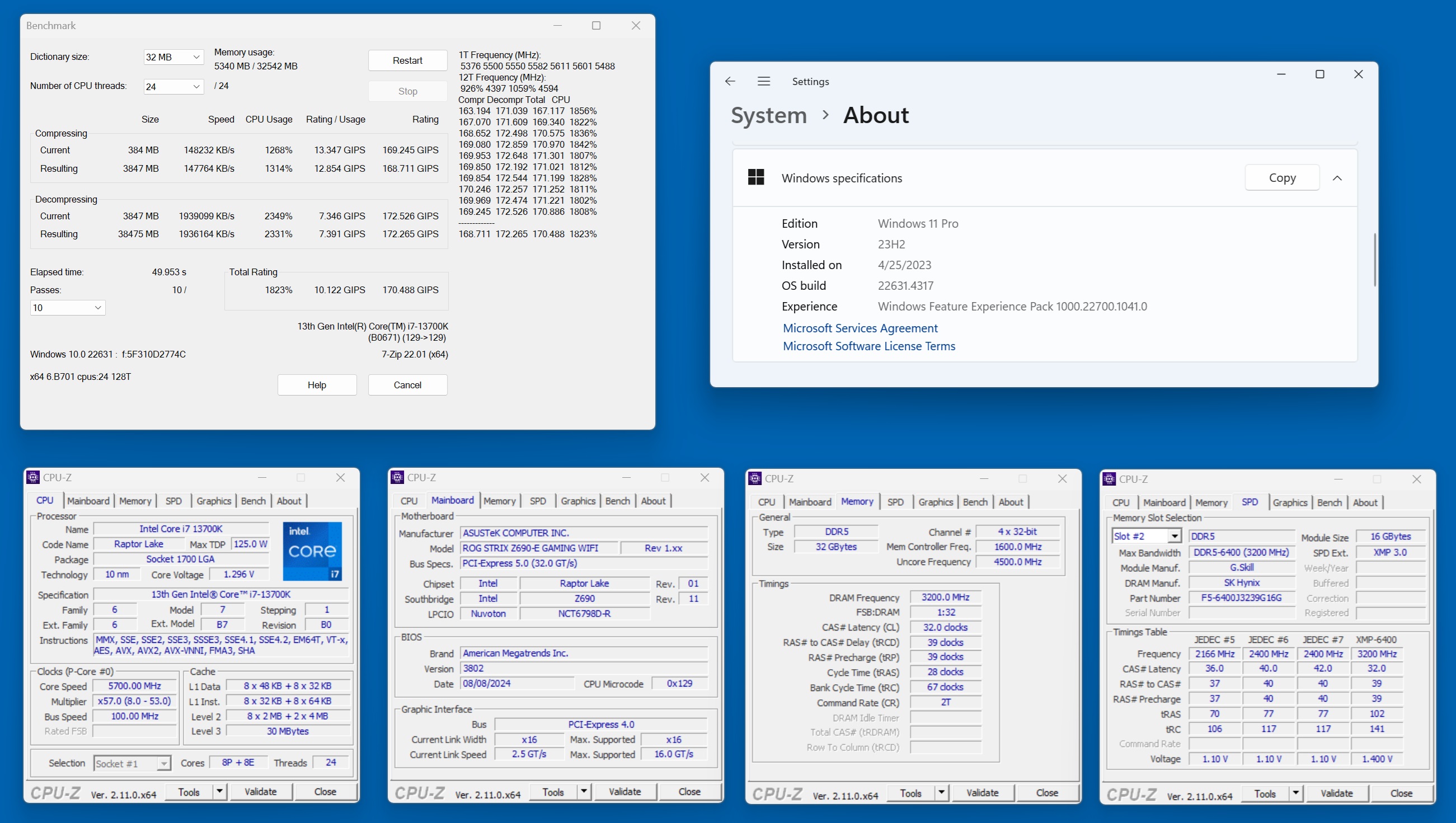Click the Help button in Benchmark

point(317,385)
